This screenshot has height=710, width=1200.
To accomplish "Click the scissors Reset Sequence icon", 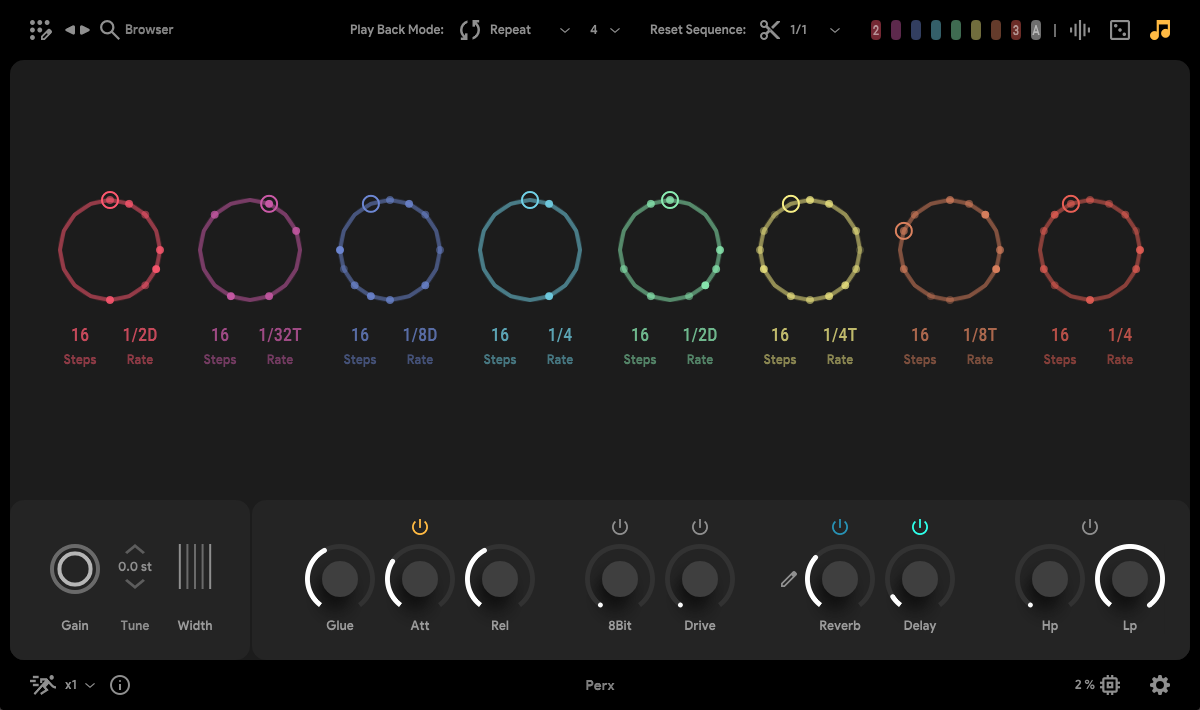I will coord(768,30).
